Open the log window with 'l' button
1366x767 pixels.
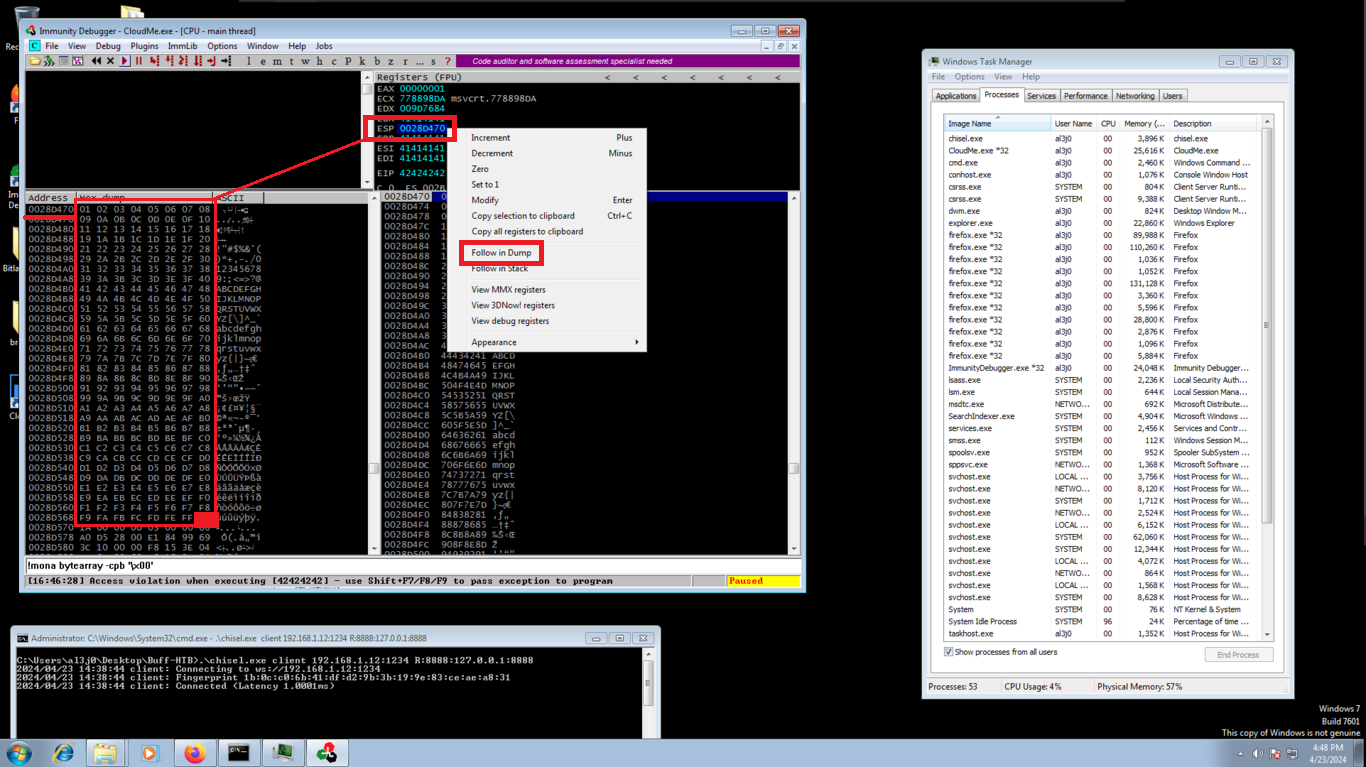(x=249, y=61)
